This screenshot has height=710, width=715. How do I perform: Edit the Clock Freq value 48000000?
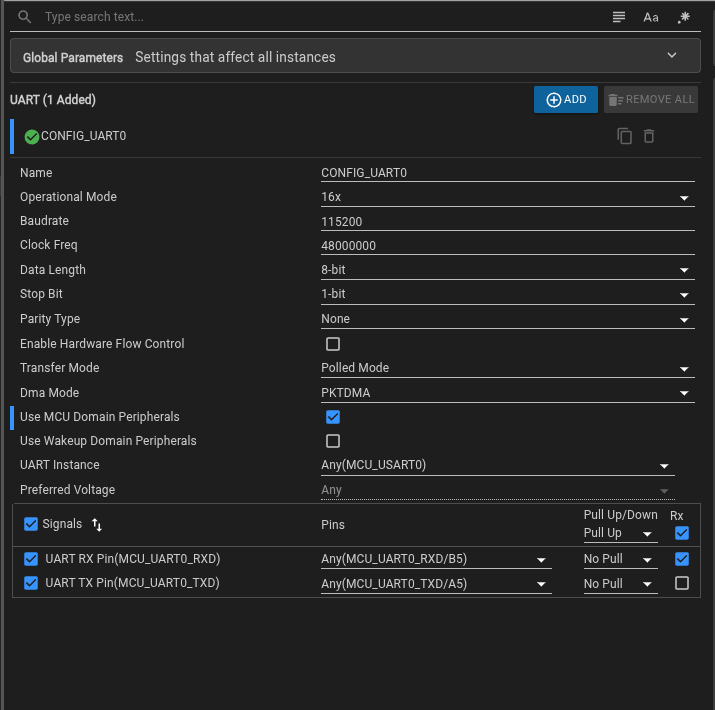[x=508, y=246]
